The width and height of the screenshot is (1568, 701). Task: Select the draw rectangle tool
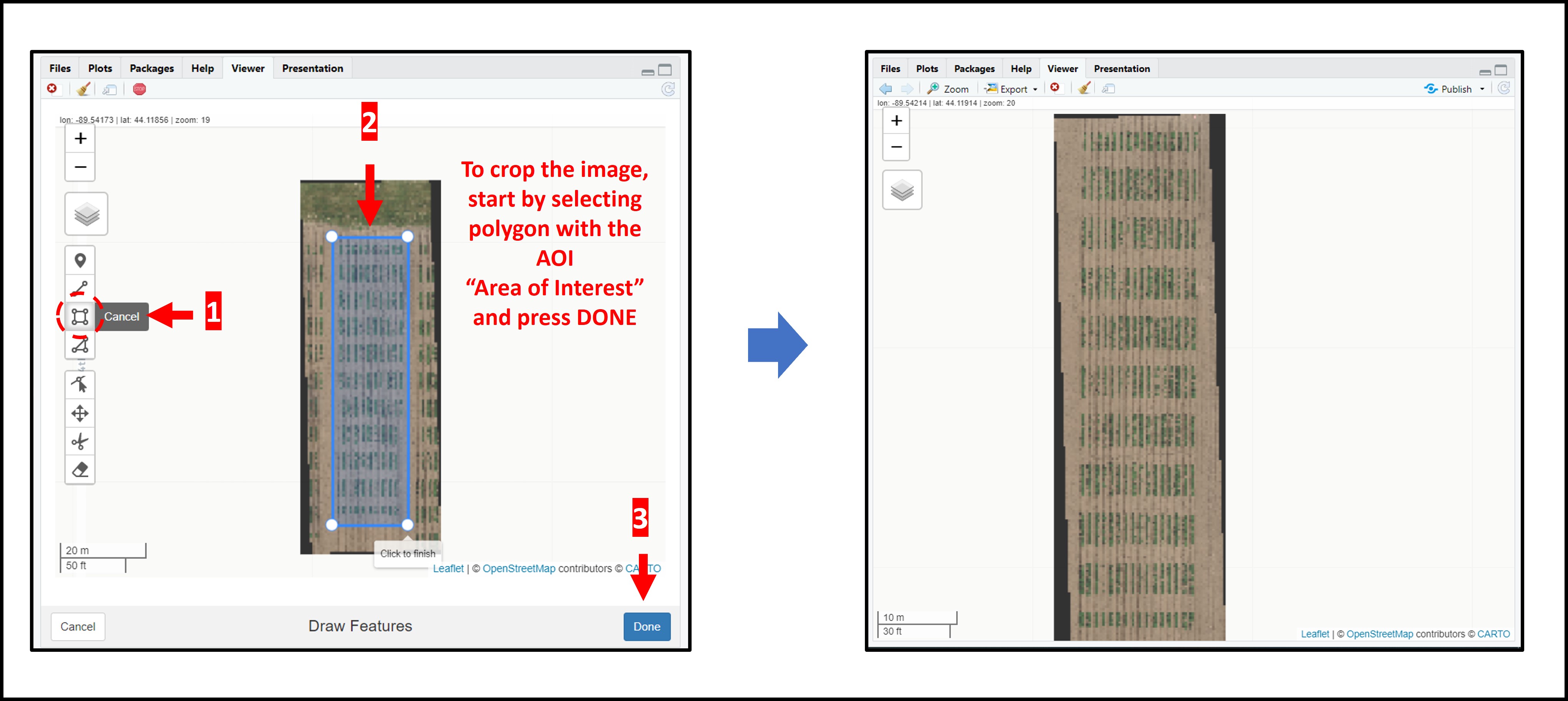(80, 316)
